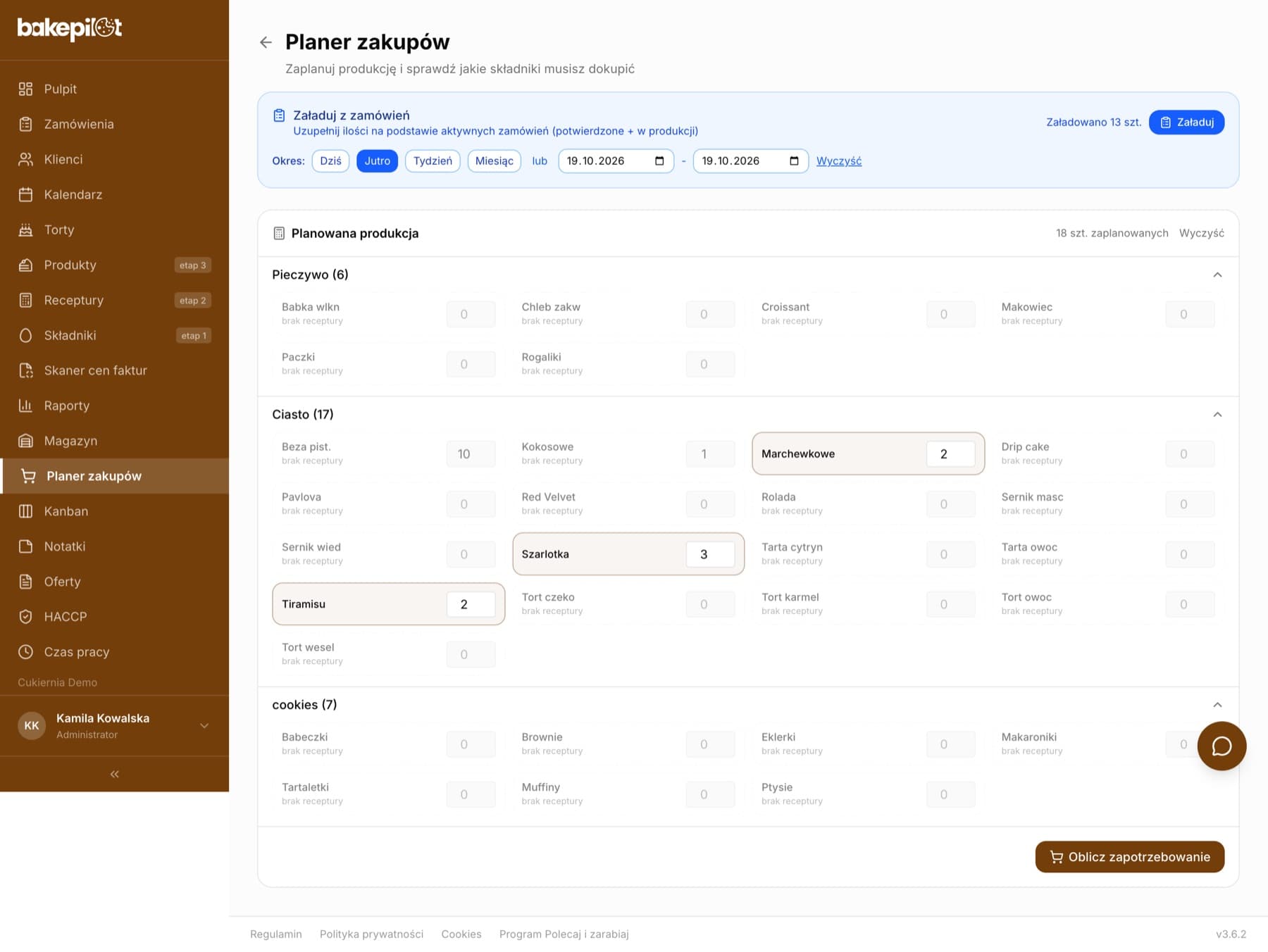The height and width of the screenshot is (952, 1268).
Task: Click the Kanban board icon
Action: (25, 511)
